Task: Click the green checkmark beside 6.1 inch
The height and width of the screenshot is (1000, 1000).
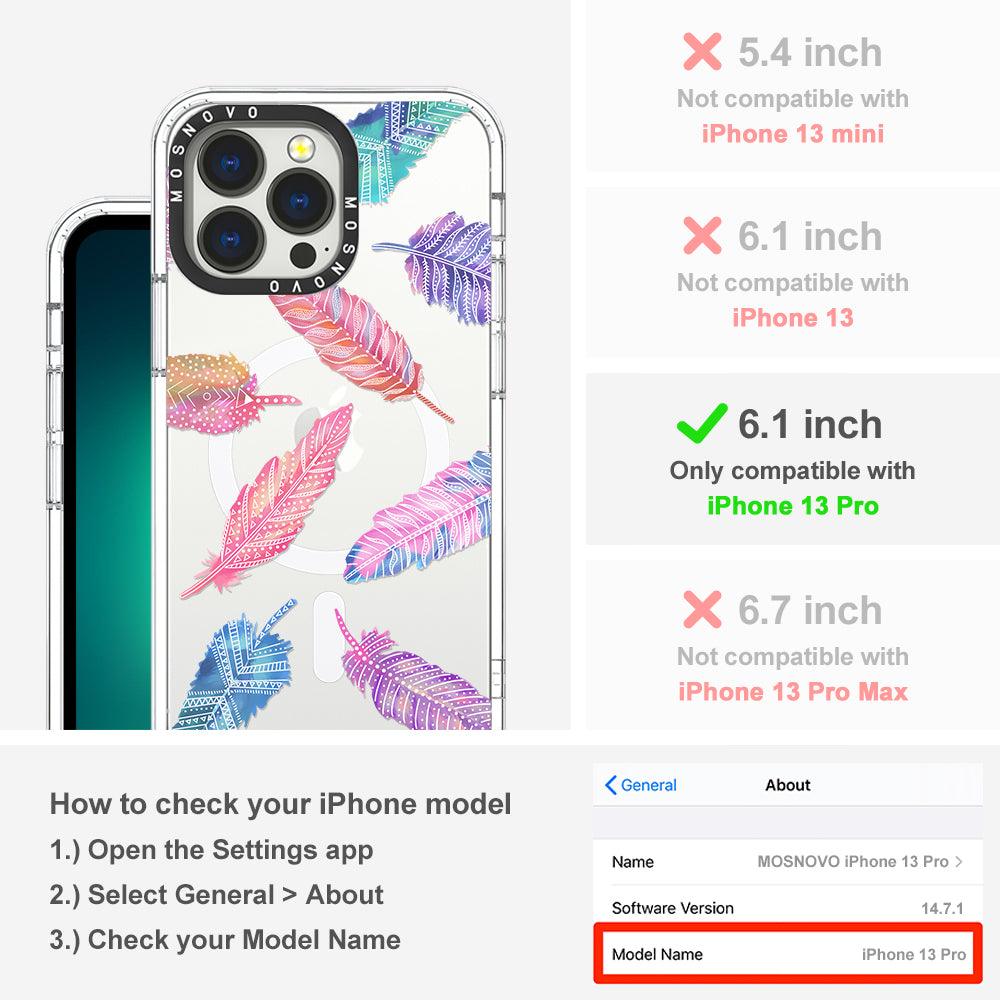Action: 702,423
